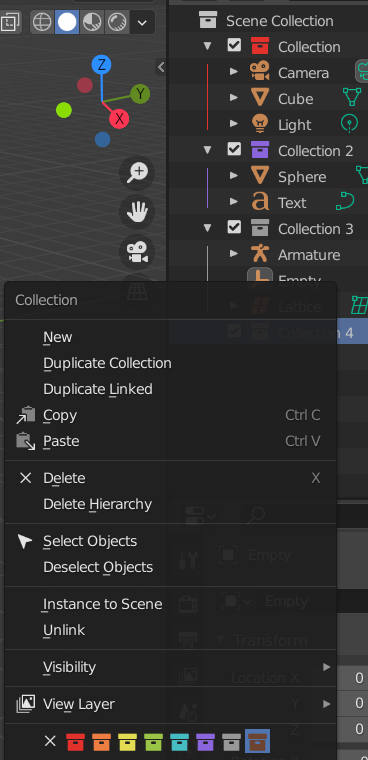This screenshot has width=368, height=760.
Task: Choose New from the Collection menu
Action: [170, 337]
